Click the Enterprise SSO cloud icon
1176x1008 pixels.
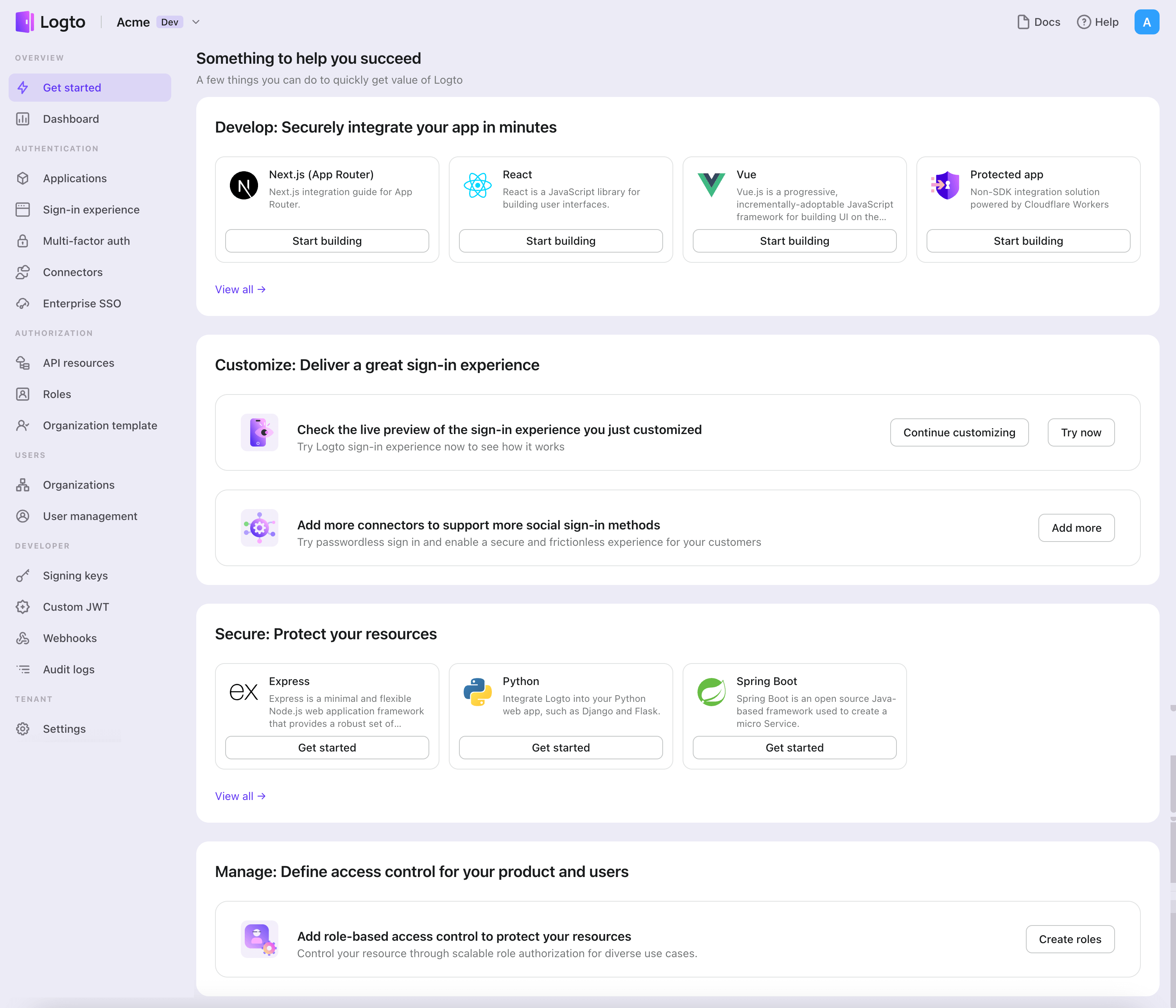click(x=23, y=304)
